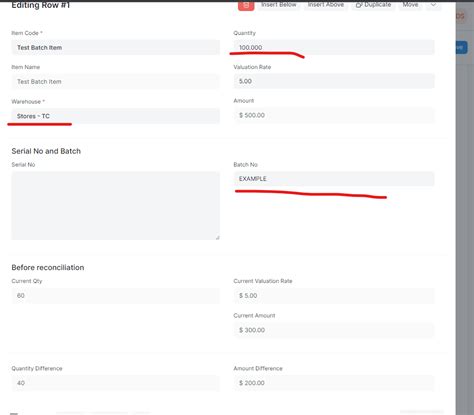
Task: Open the Warehouse field Stores - TC
Action: coord(116,116)
